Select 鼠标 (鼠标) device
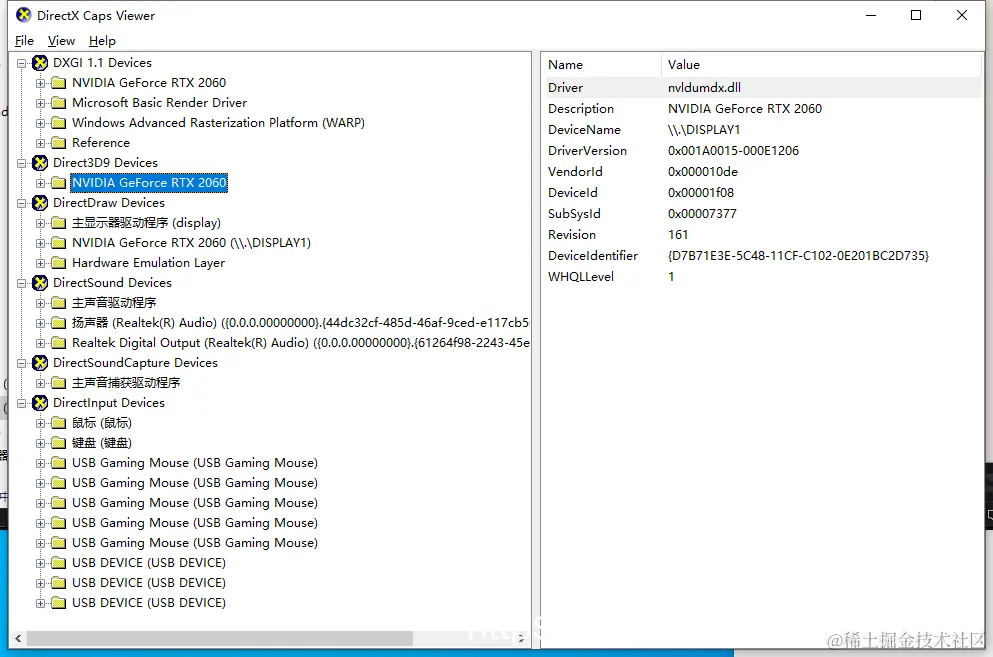Screen dimensions: 993x657 tap(102, 423)
